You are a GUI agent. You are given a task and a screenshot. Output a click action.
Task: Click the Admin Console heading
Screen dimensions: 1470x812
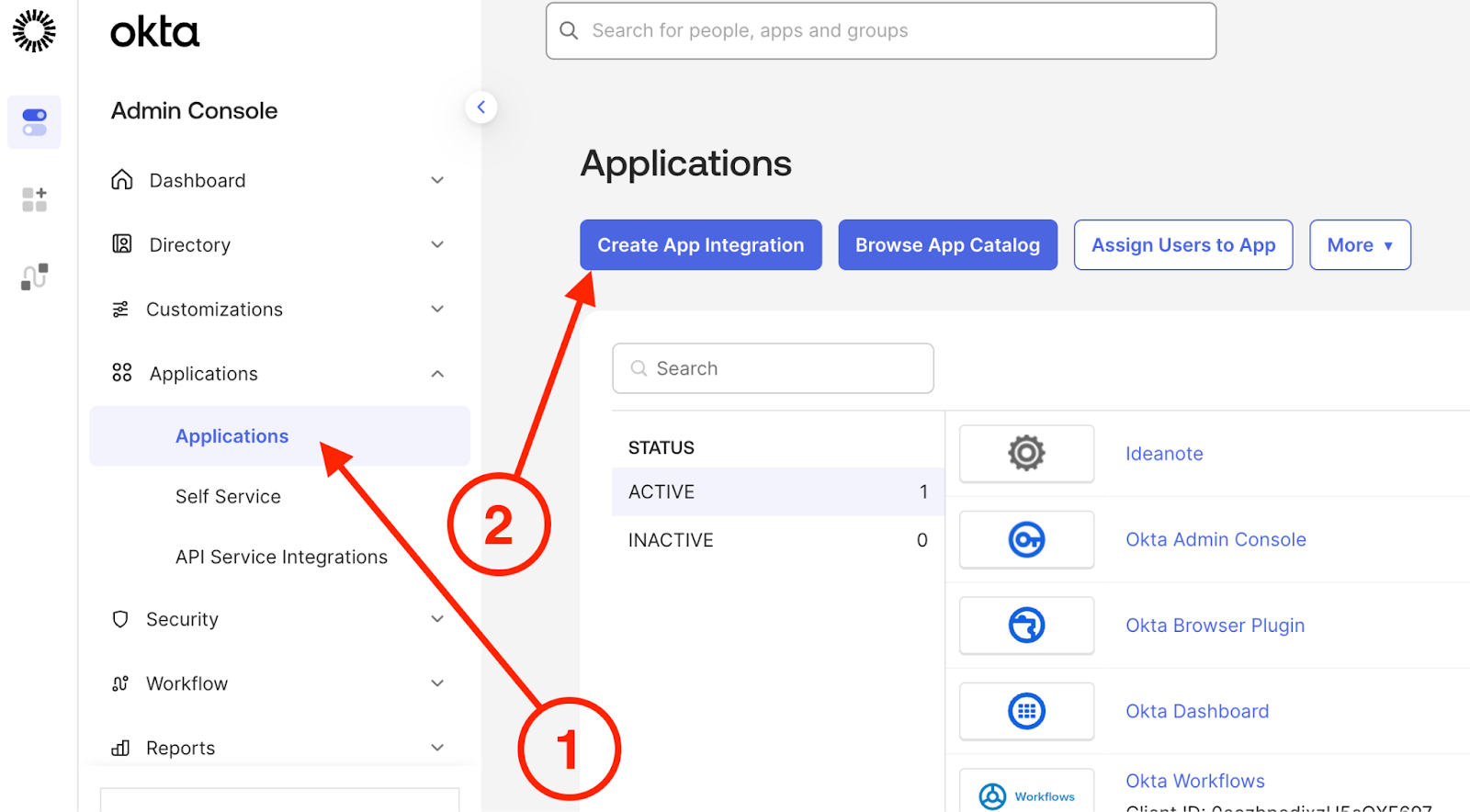point(194,110)
